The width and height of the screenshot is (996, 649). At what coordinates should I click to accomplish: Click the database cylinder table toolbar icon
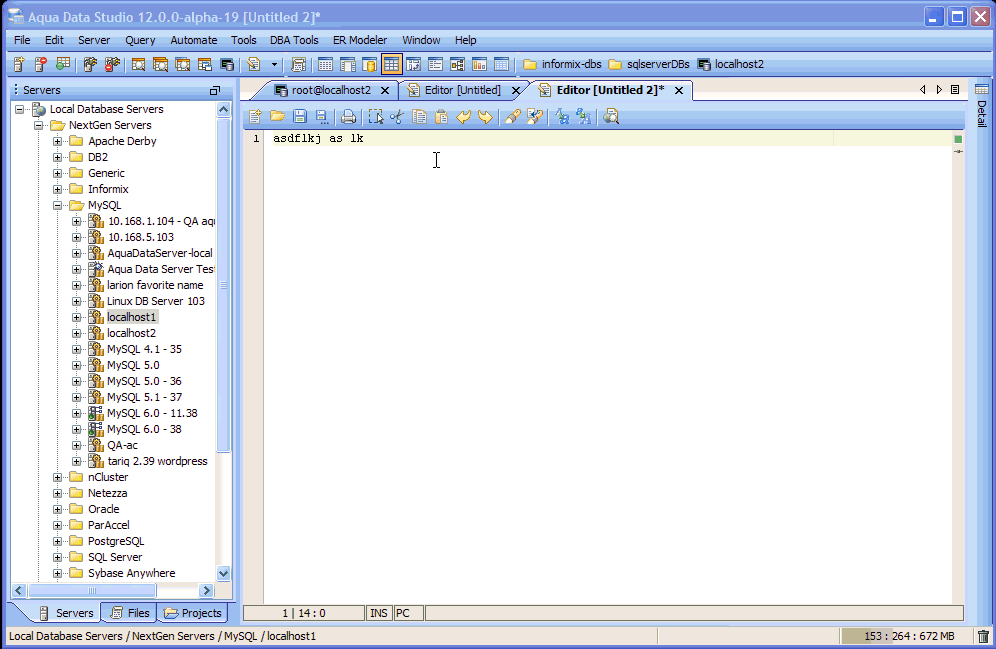coord(369,64)
